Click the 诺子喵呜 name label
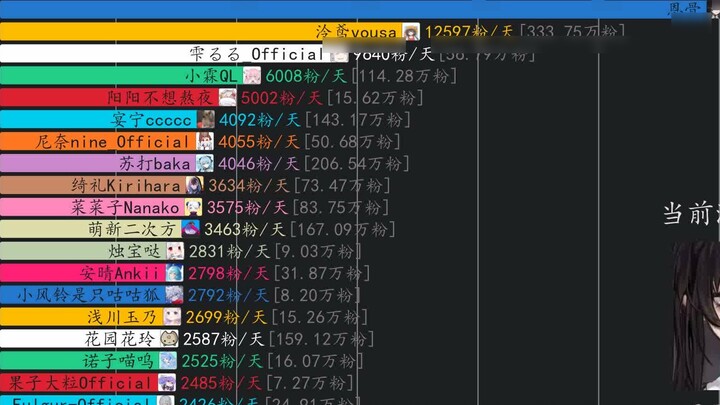 122,361
